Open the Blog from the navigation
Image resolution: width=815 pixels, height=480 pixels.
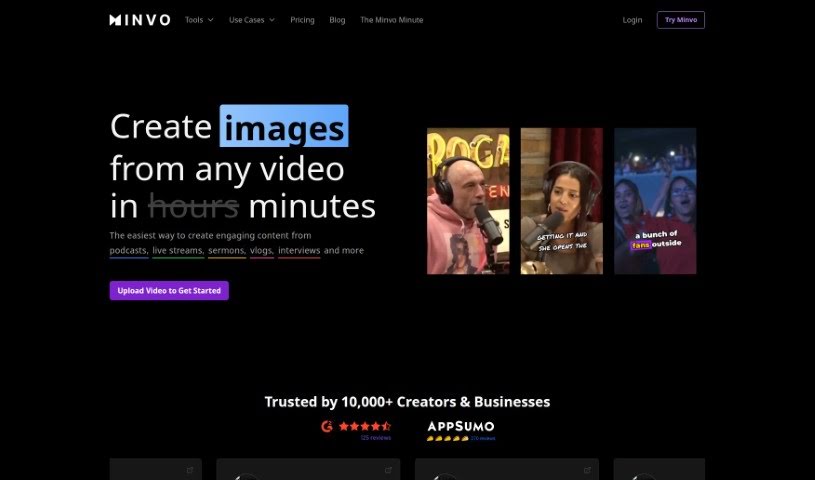click(x=337, y=20)
